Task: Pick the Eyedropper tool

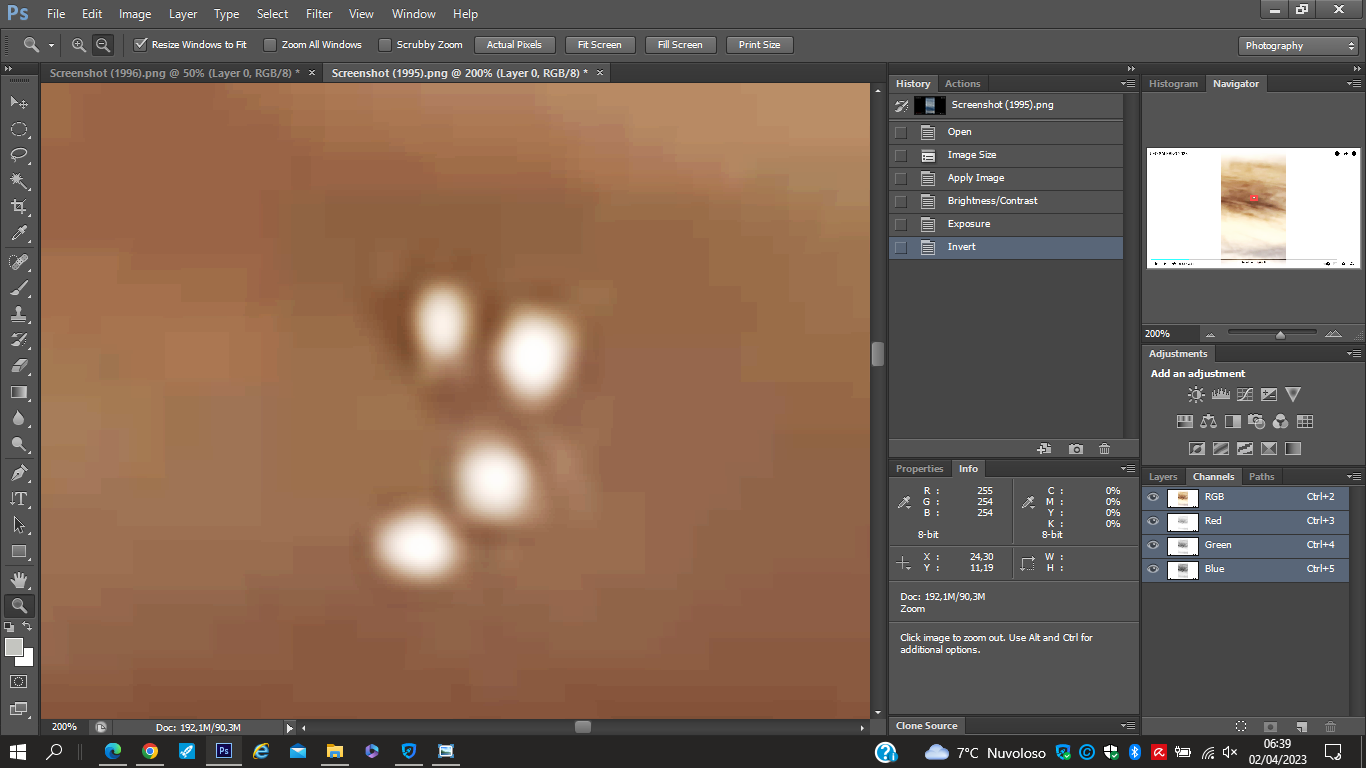Action: pos(19,233)
